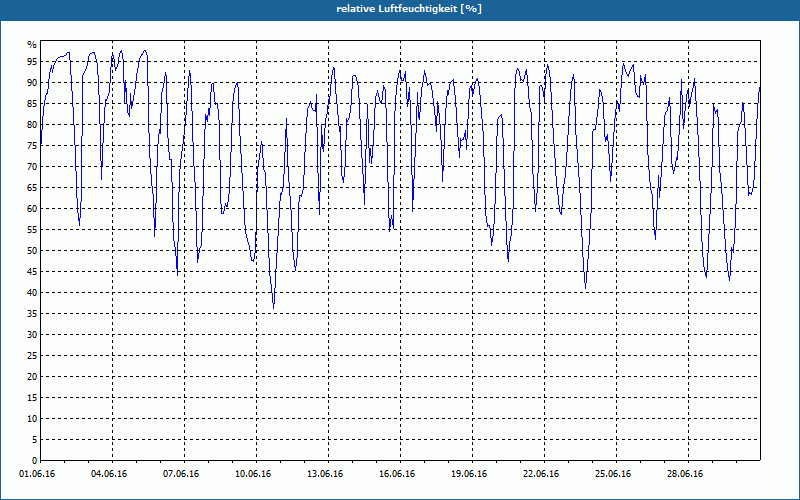Click the y-axis value 45
The image size is (800, 500).
pos(32,271)
